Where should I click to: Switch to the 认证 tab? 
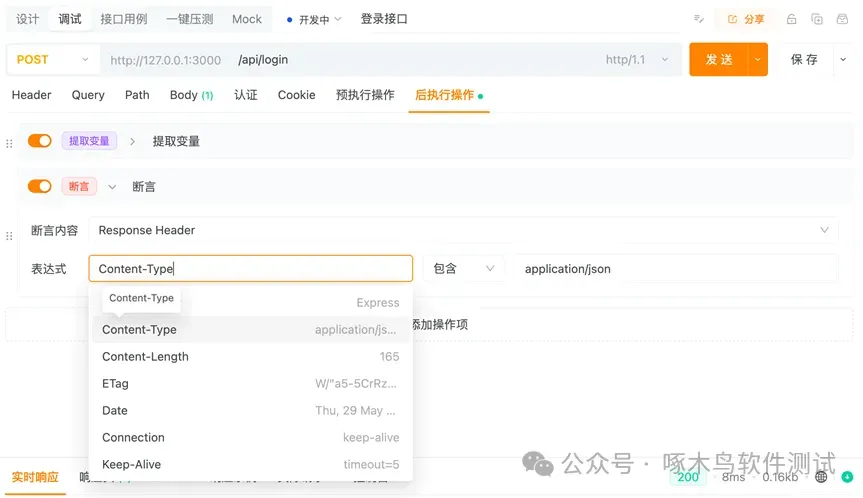coord(245,95)
